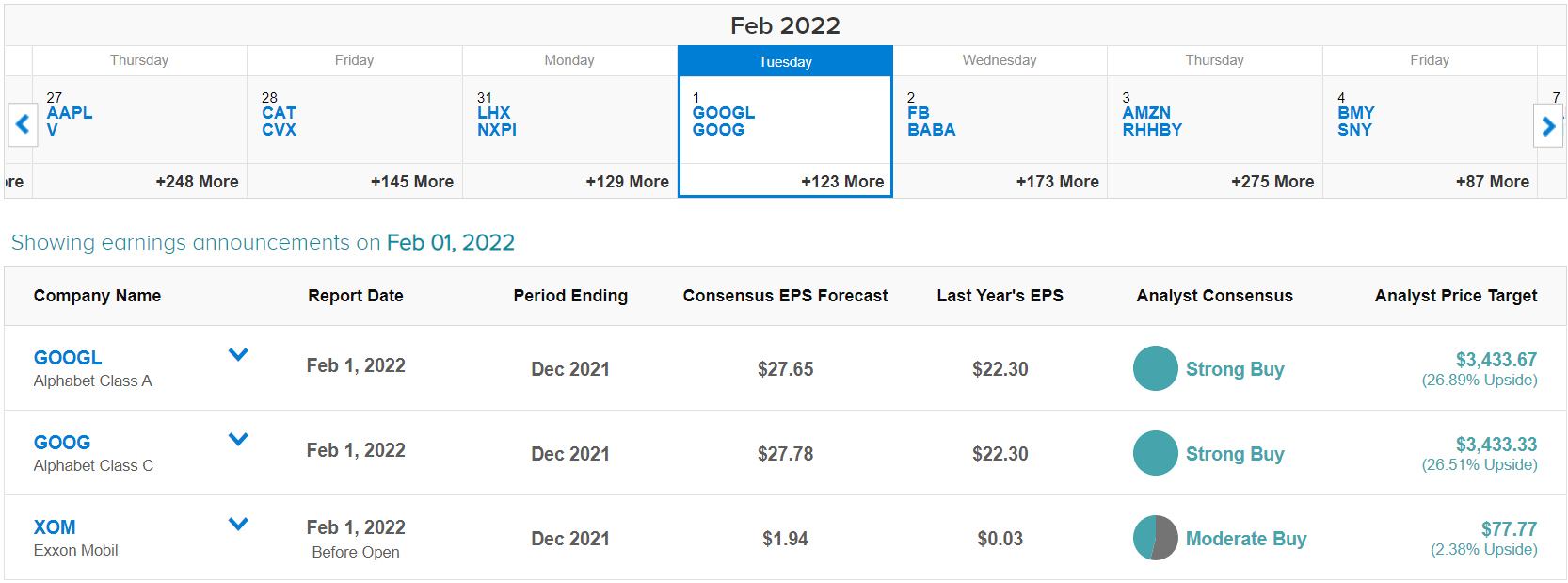Image resolution: width=1568 pixels, height=583 pixels.
Task: Open AAPL ticker link on Thursday 27
Action: 70,113
